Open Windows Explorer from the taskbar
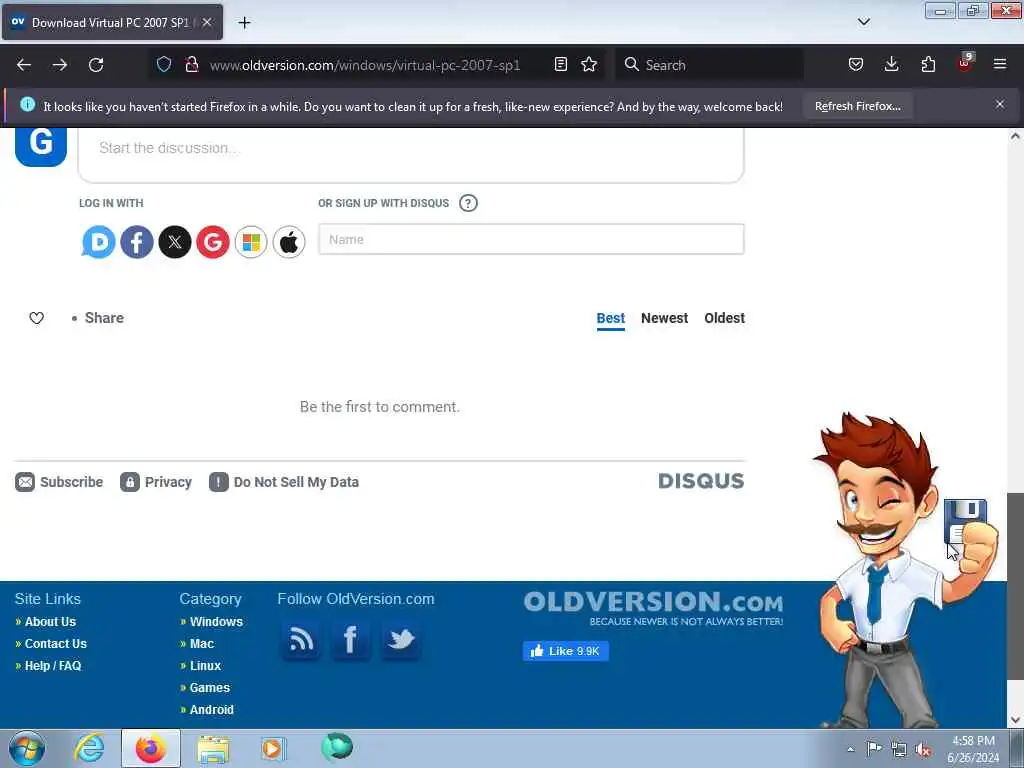Viewport: 1024px width, 768px height. coord(213,749)
